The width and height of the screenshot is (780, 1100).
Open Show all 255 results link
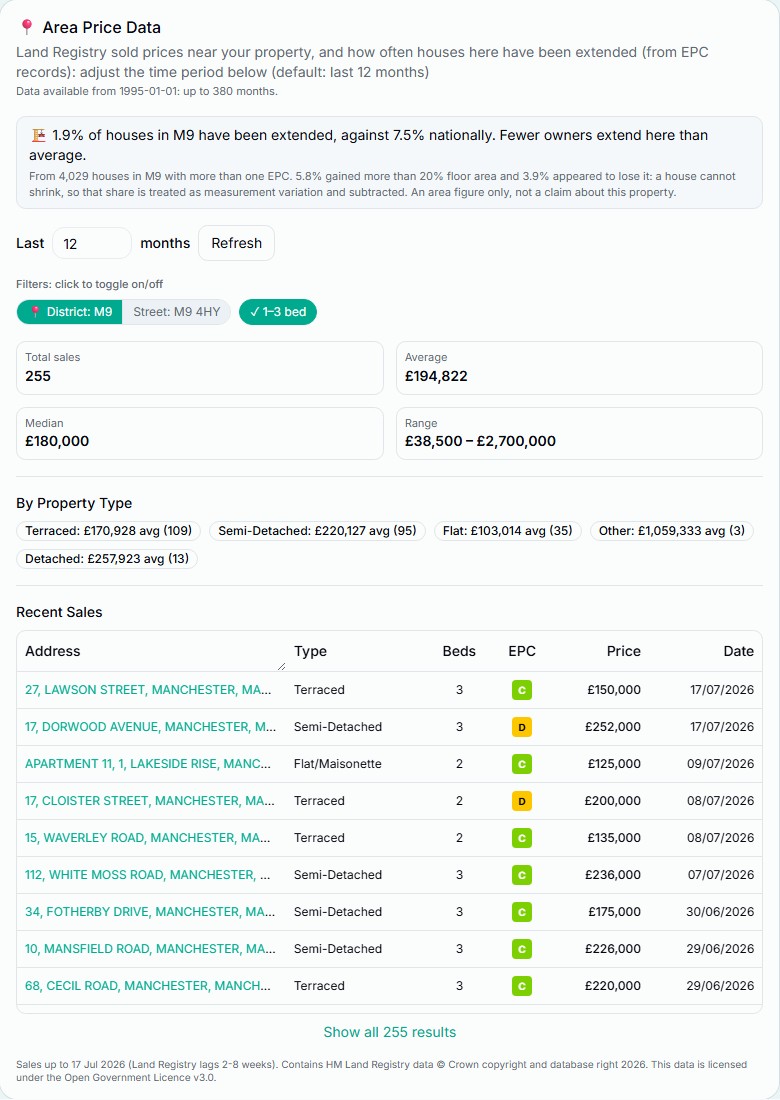click(389, 1032)
